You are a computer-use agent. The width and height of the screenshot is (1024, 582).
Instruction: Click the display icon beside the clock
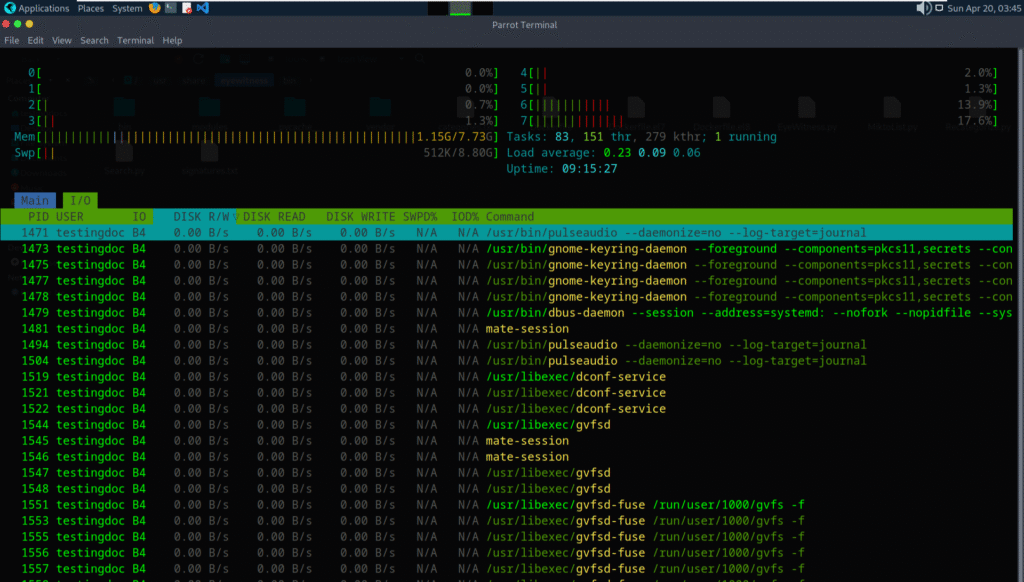pyautogui.click(x=939, y=8)
